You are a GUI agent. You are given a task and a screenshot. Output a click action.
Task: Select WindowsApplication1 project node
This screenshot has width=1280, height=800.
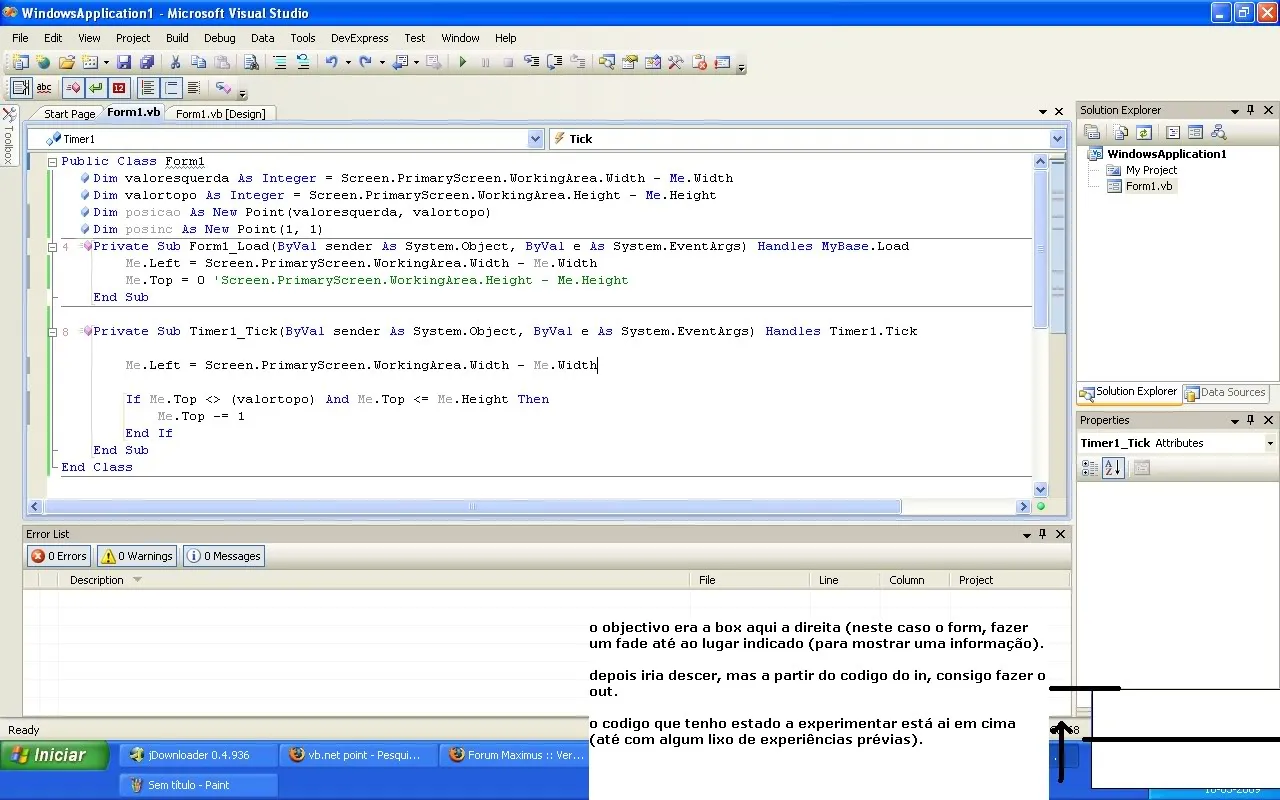pyautogui.click(x=1166, y=154)
